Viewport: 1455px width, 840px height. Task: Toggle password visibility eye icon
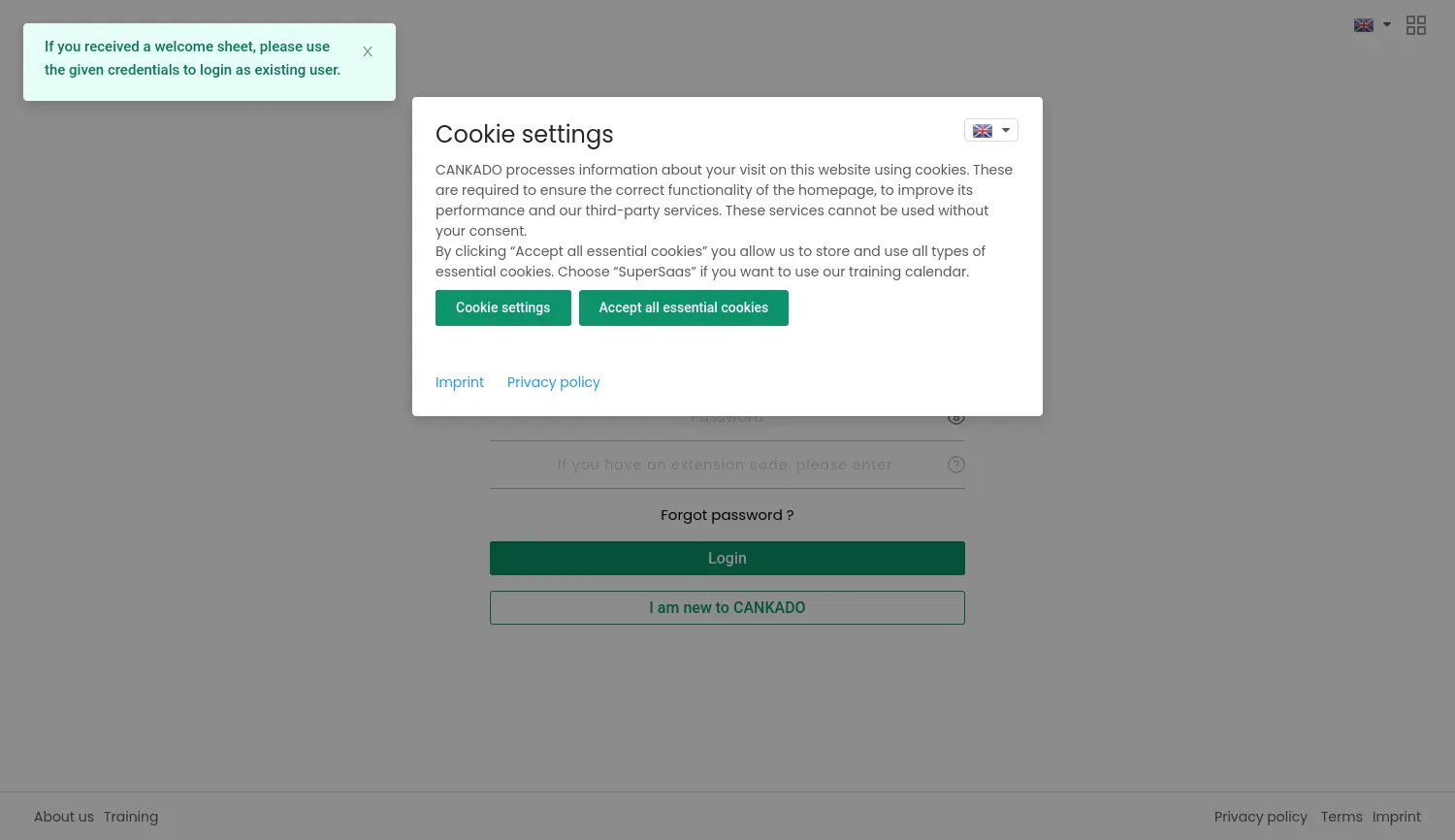pos(956,418)
